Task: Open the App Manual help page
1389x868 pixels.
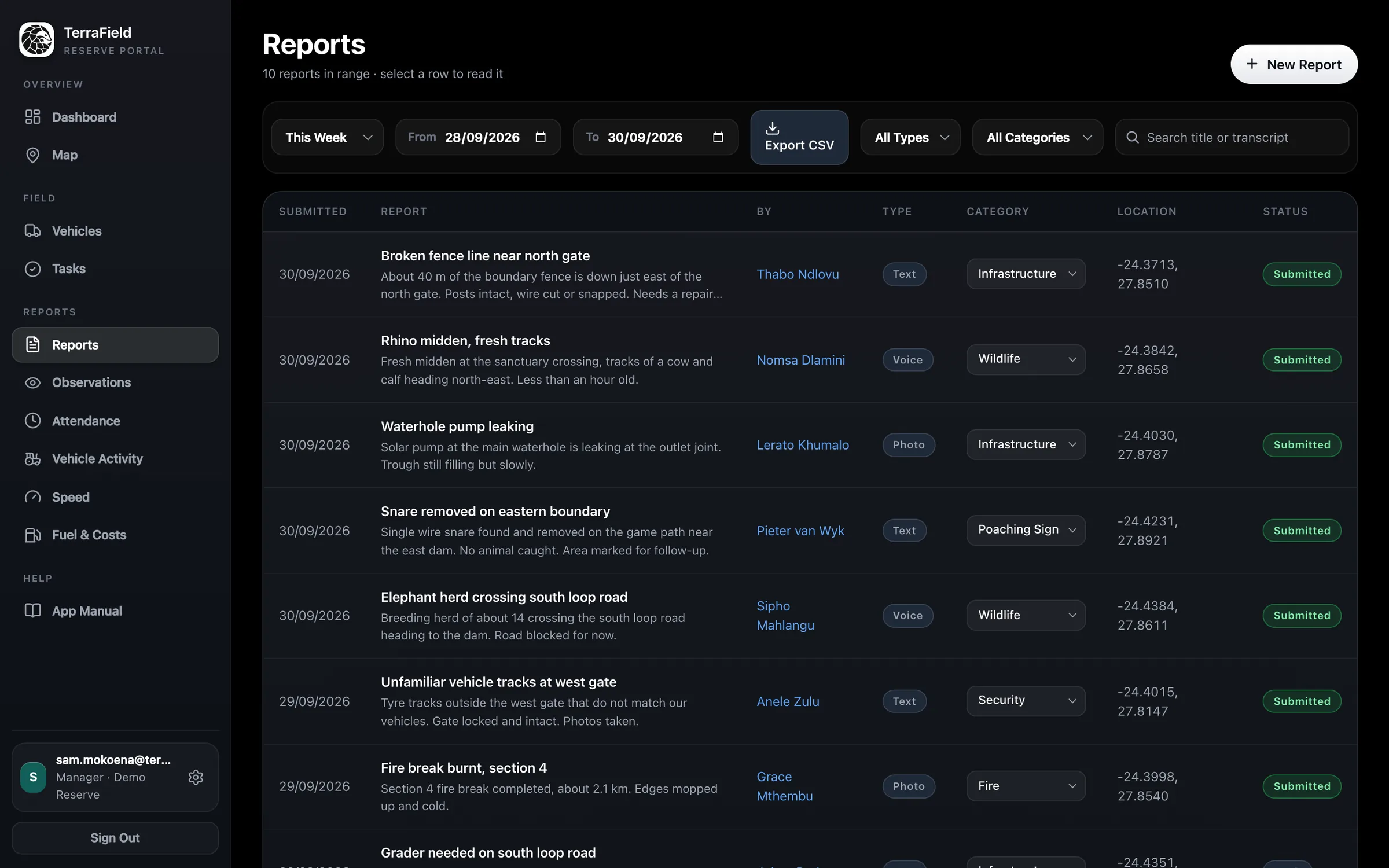Action: click(x=115, y=610)
